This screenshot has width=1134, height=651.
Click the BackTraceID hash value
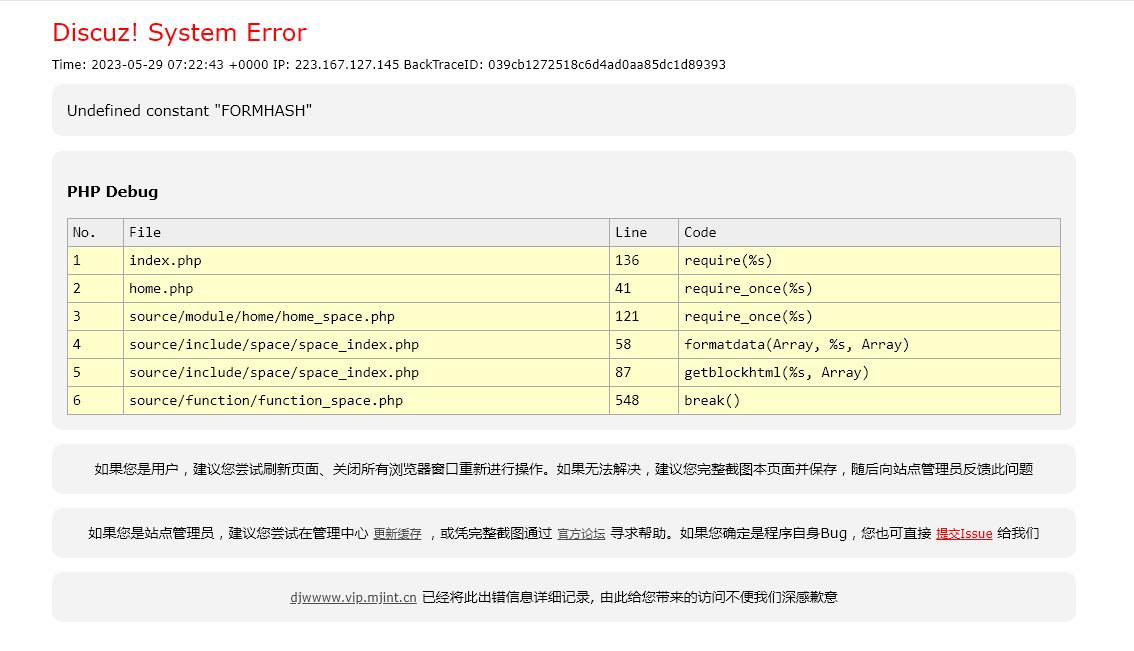coord(606,65)
